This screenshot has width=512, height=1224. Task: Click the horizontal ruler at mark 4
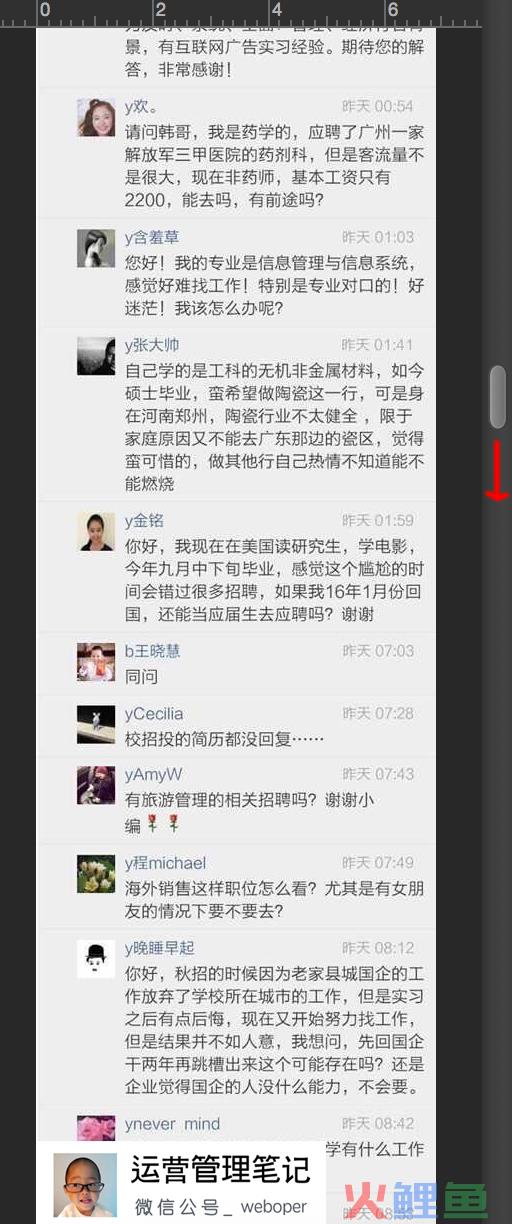(277, 10)
